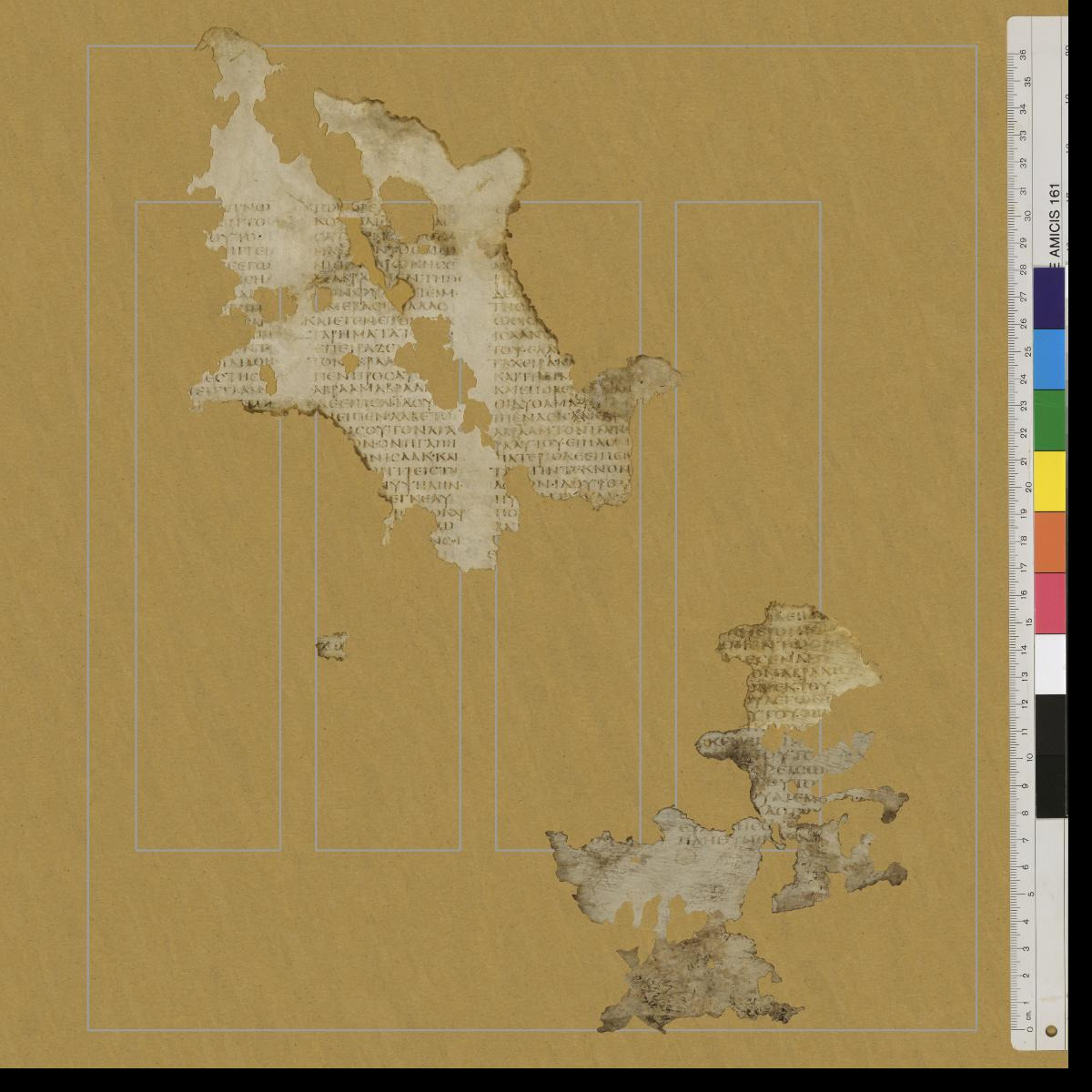The image size is (1092, 1092).
Task: Click the dark purple patch on color scale
Action: click(x=1049, y=298)
